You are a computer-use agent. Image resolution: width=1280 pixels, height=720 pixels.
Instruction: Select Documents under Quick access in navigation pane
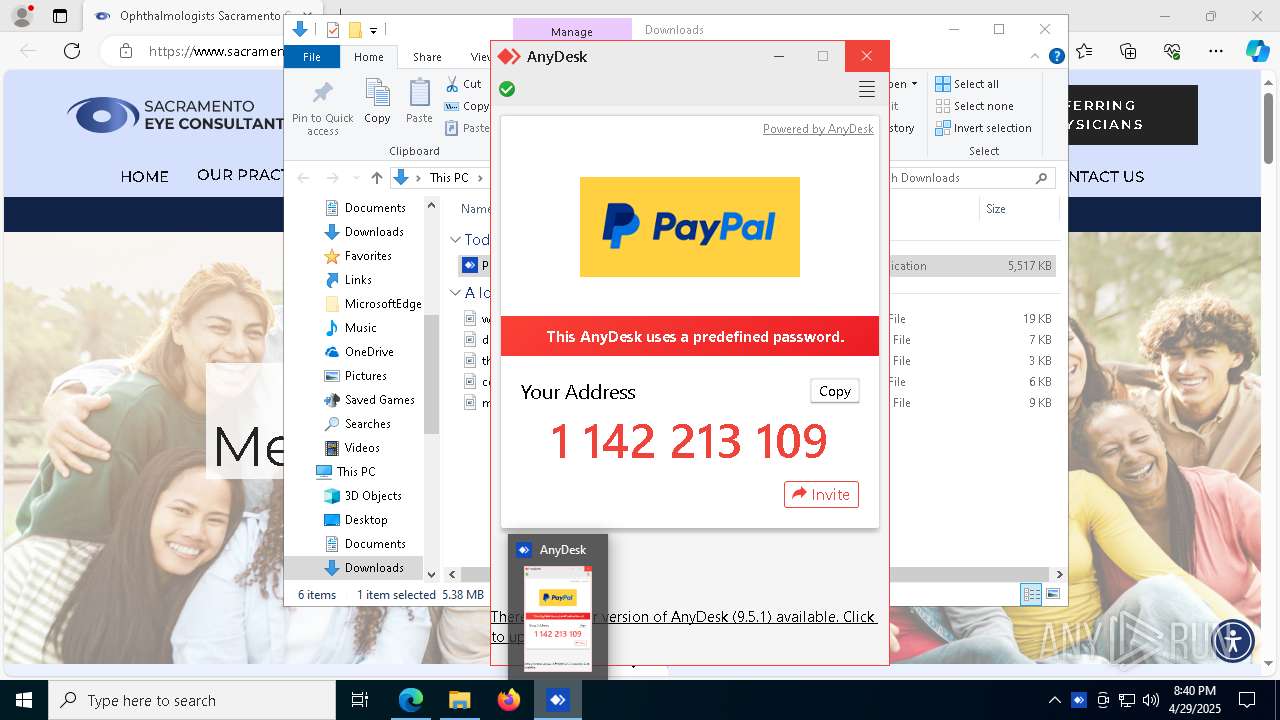click(375, 208)
